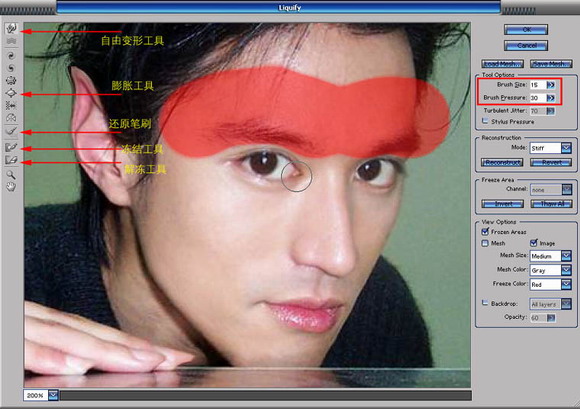The width and height of the screenshot is (580, 409).
Task: Select the Twirl Clockwise tool
Action: point(11,55)
